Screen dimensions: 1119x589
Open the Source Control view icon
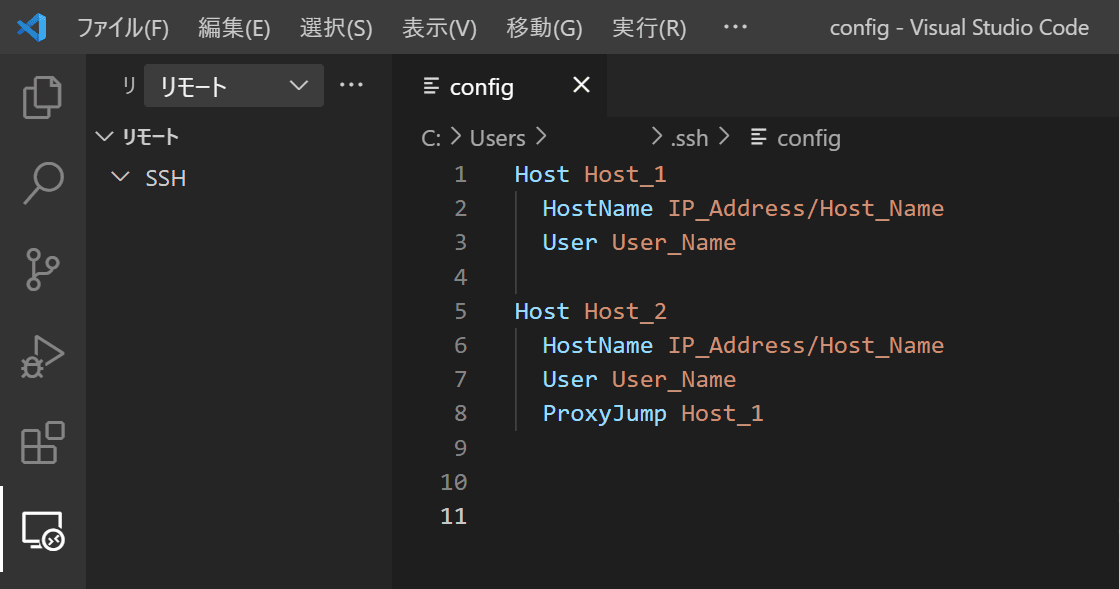42,269
